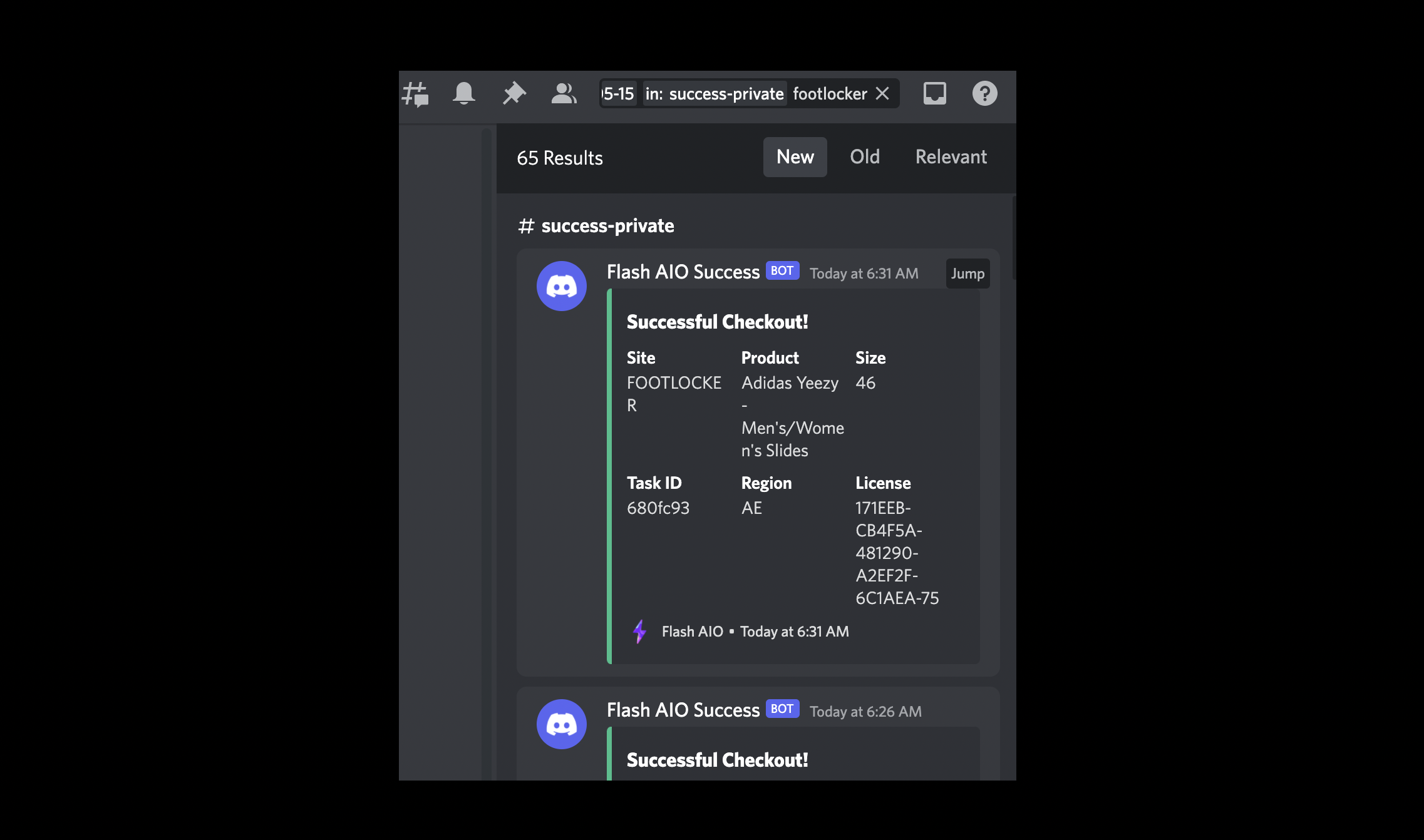Click the second Successful Checkout embed title
The height and width of the screenshot is (840, 1424).
pyautogui.click(x=717, y=760)
